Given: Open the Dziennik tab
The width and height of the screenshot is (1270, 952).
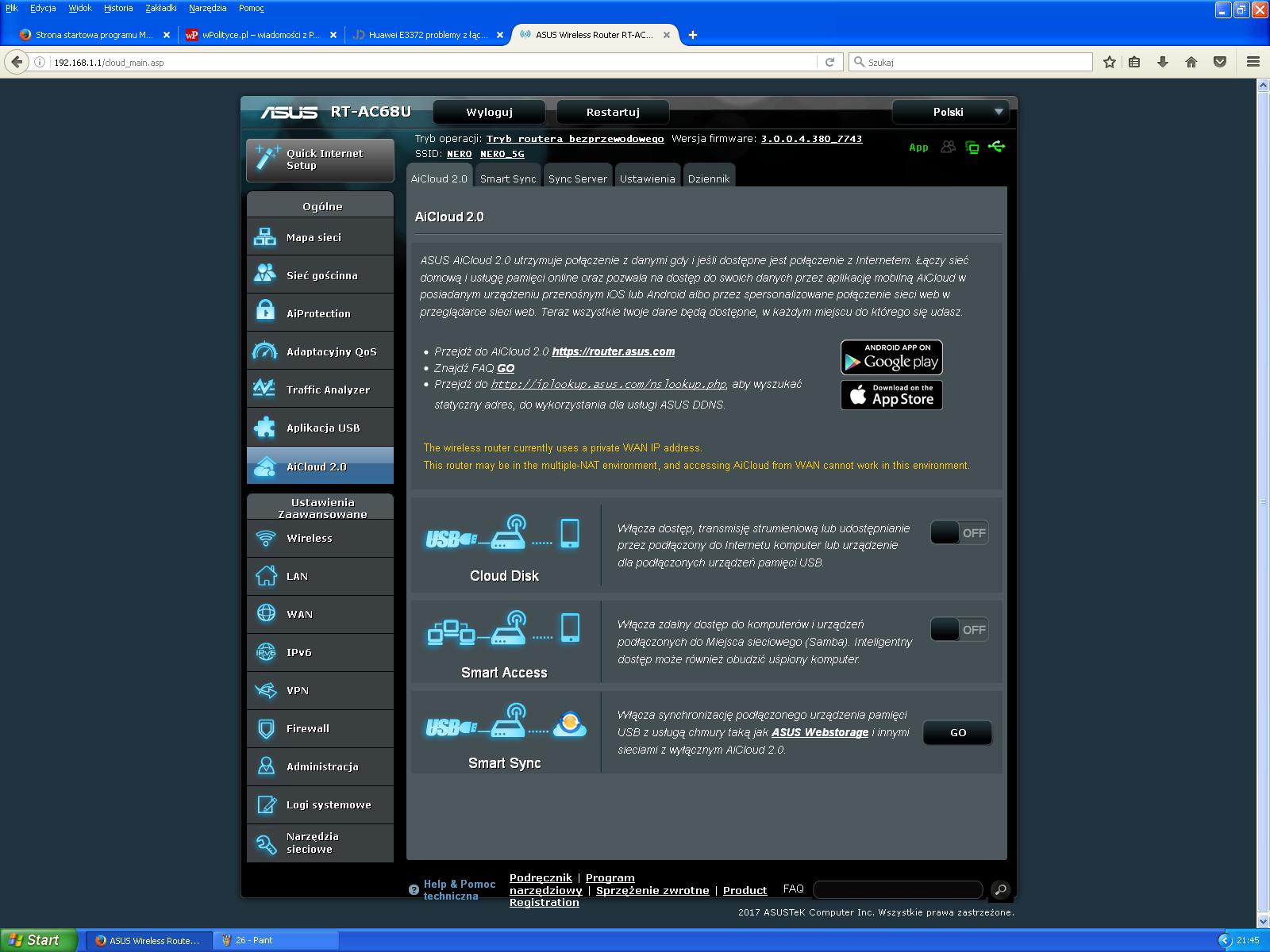Looking at the screenshot, I should (x=708, y=178).
